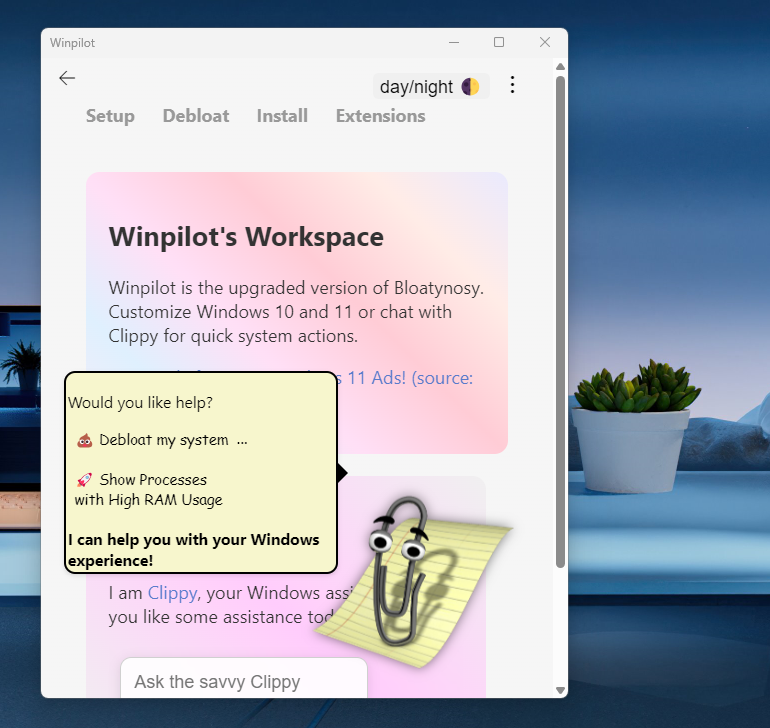
Task: Click the scrollbar down arrow
Action: 560,690
